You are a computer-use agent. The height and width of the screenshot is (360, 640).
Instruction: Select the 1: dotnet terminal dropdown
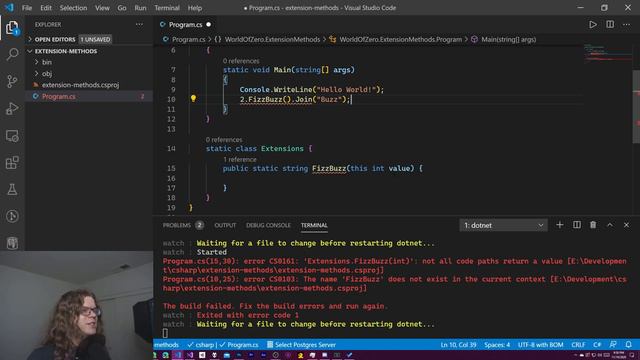pos(503,225)
